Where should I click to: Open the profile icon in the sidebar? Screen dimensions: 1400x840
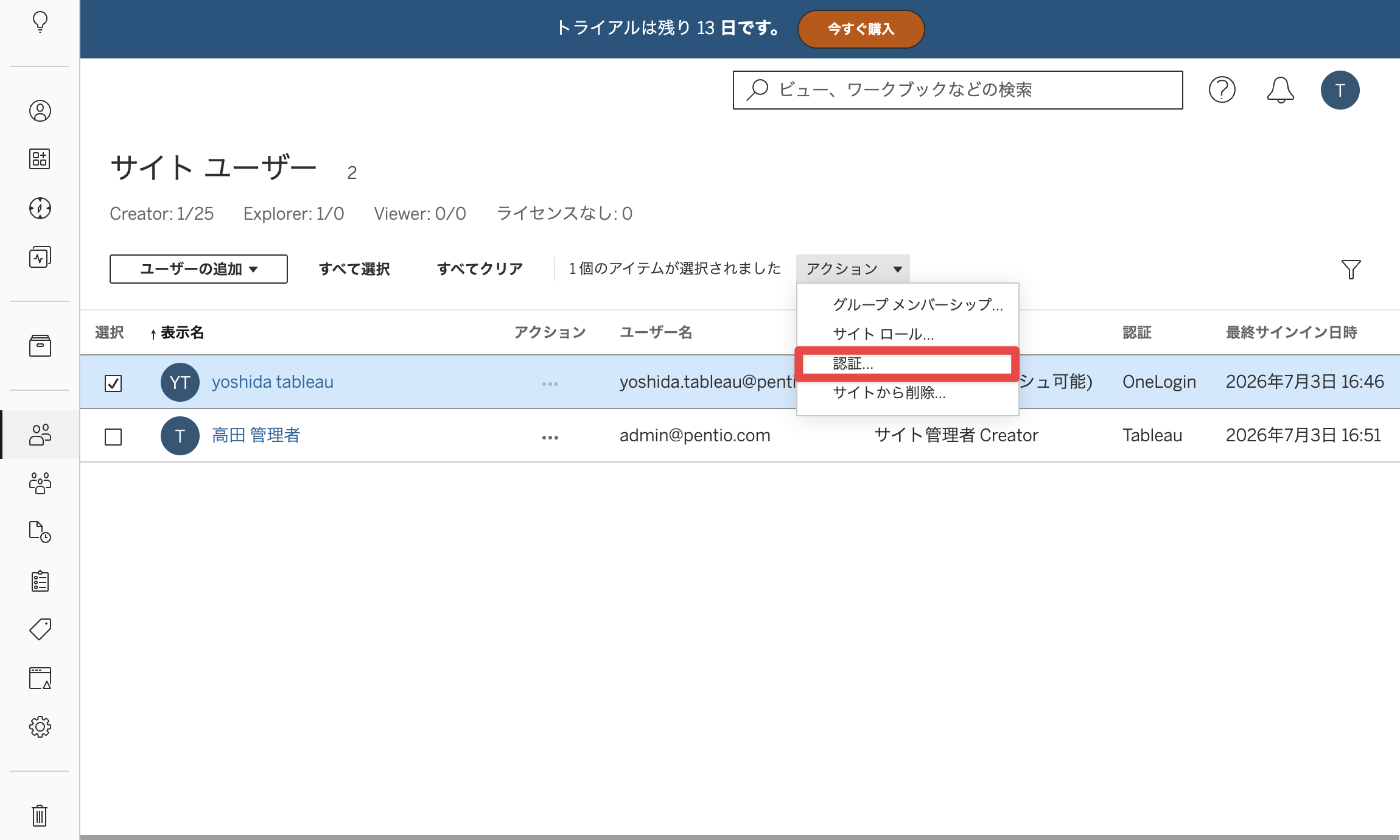[x=40, y=111]
